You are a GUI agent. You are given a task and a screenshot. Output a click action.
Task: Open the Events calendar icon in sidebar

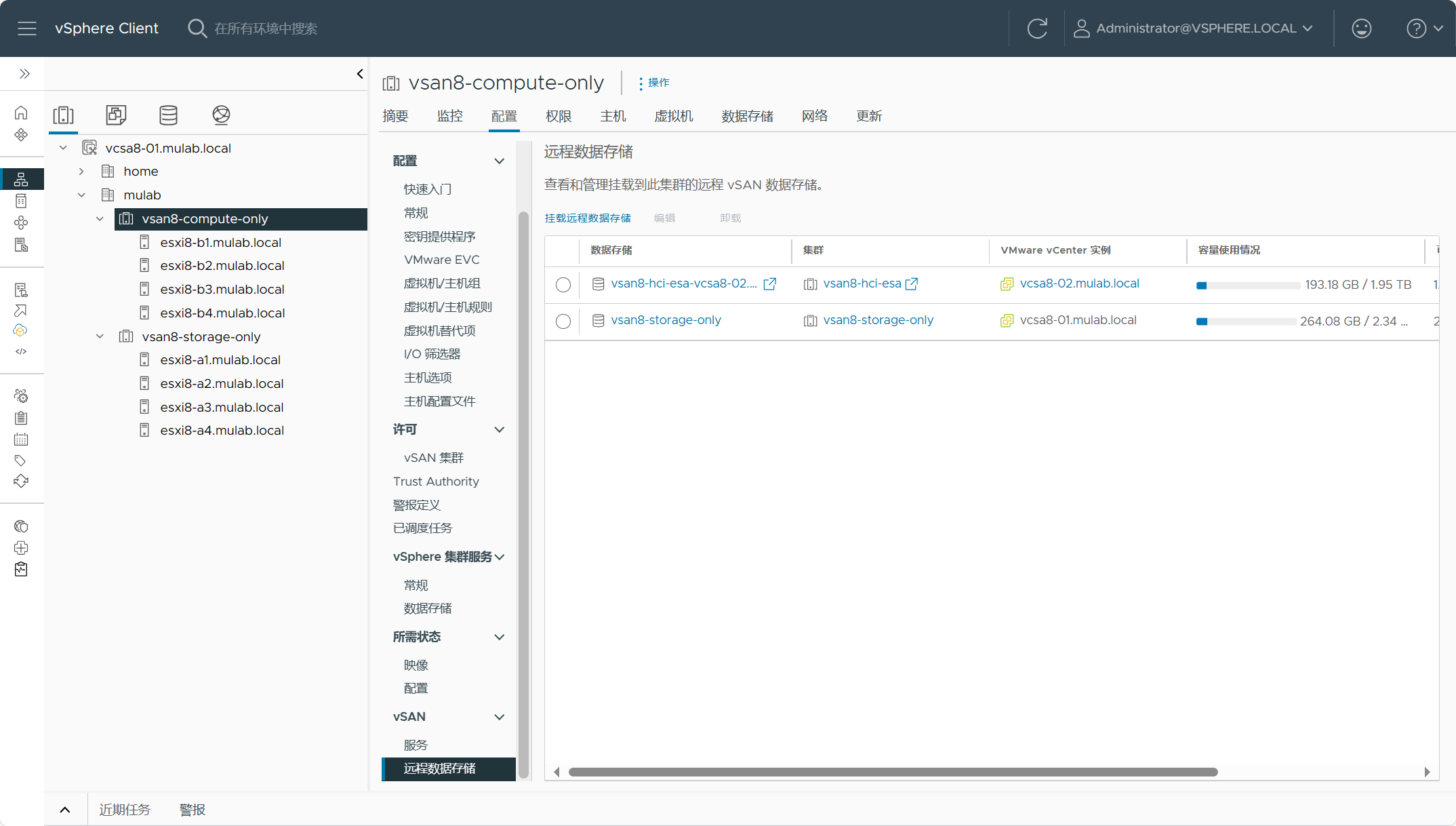(21, 439)
